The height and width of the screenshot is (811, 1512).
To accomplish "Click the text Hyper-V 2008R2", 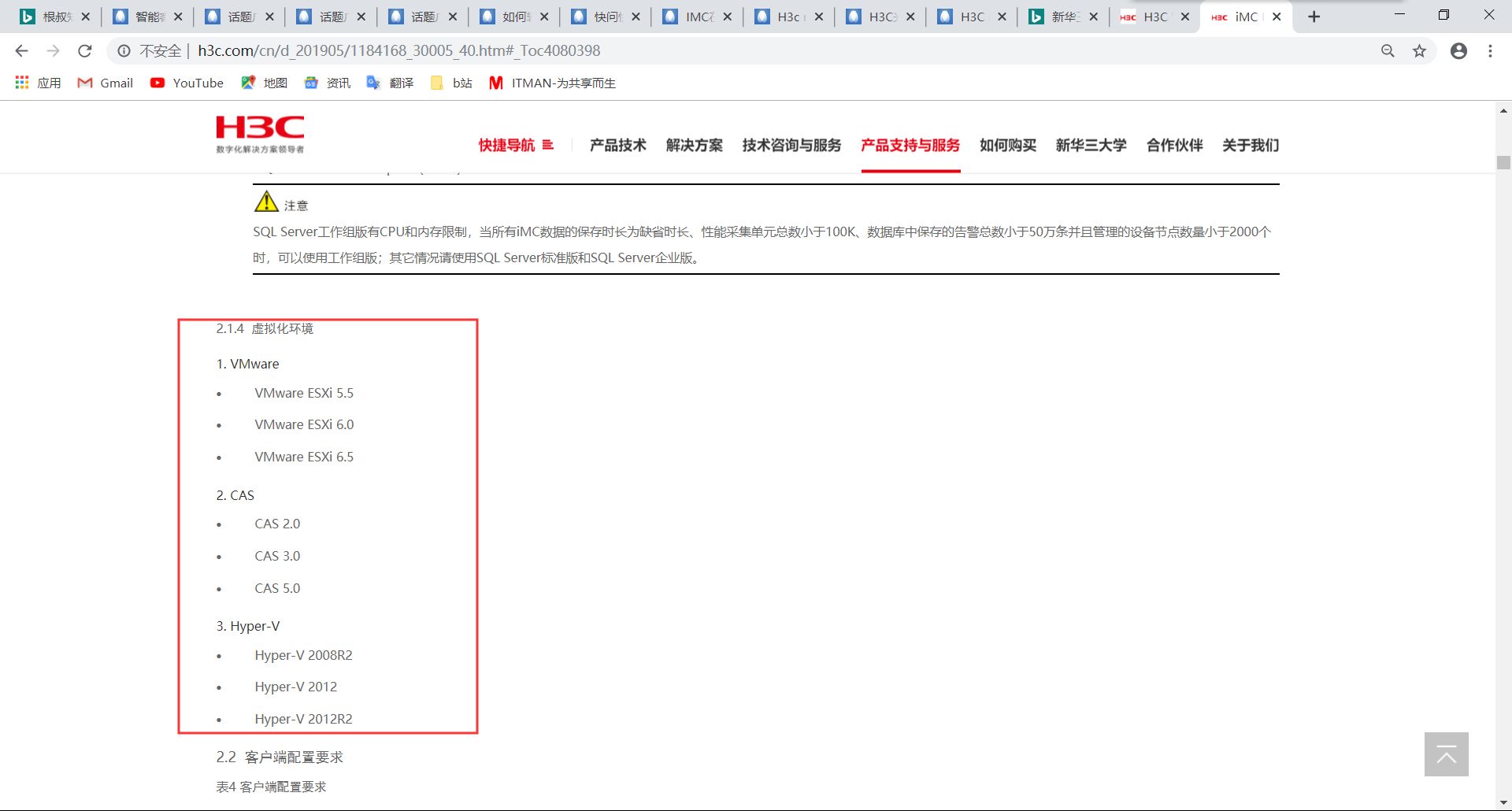I will 303,655.
